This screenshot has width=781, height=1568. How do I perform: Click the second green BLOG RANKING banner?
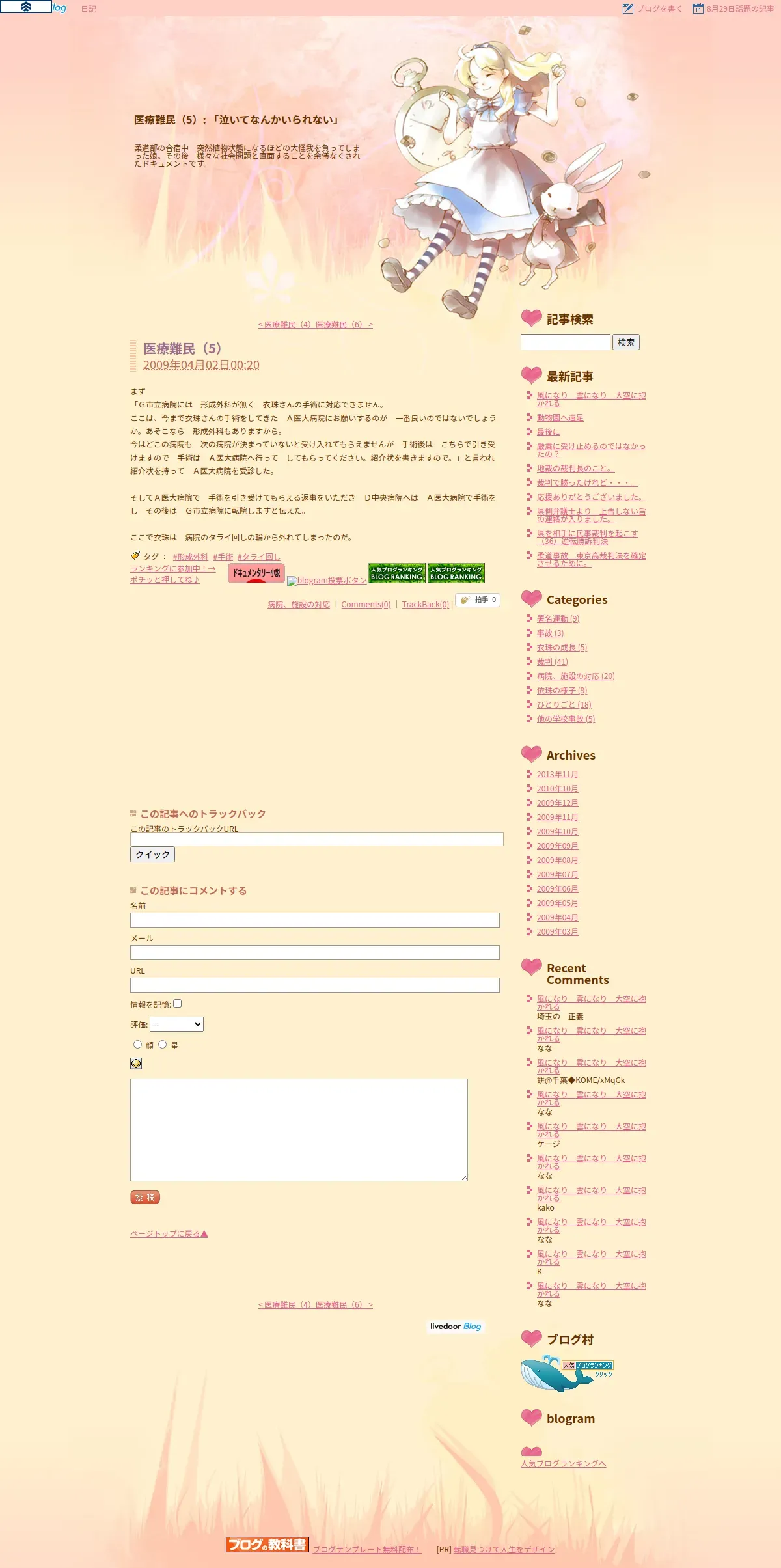point(456,573)
